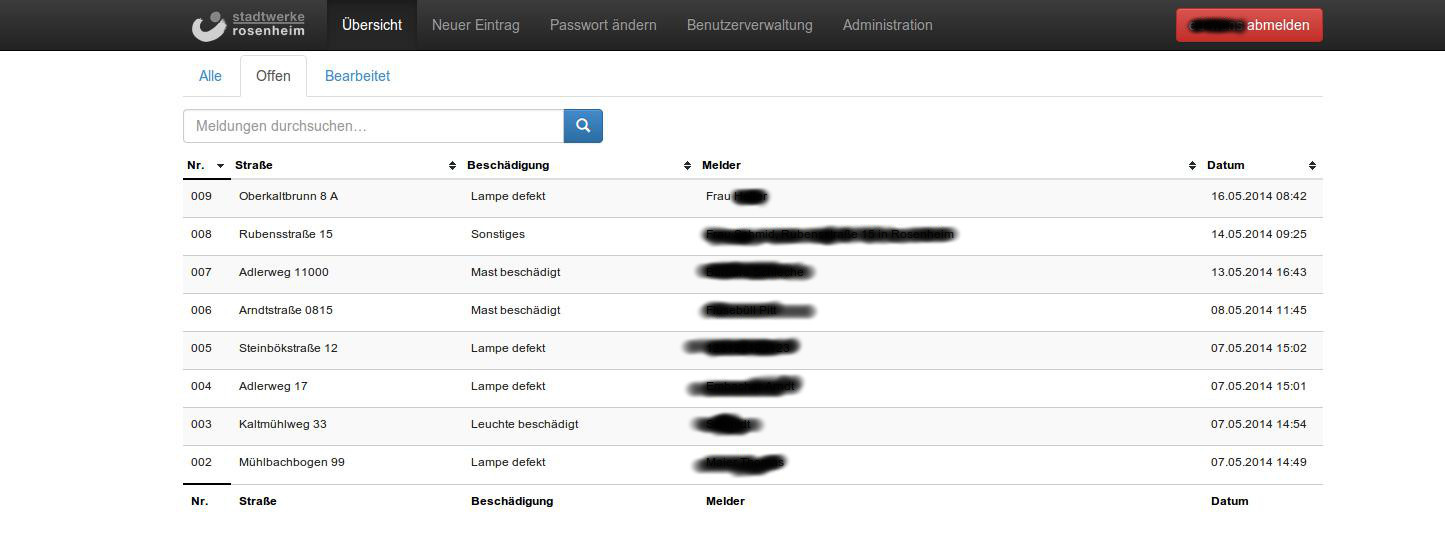The image size is (1445, 538).
Task: Open Passwort ändern page
Action: click(603, 25)
